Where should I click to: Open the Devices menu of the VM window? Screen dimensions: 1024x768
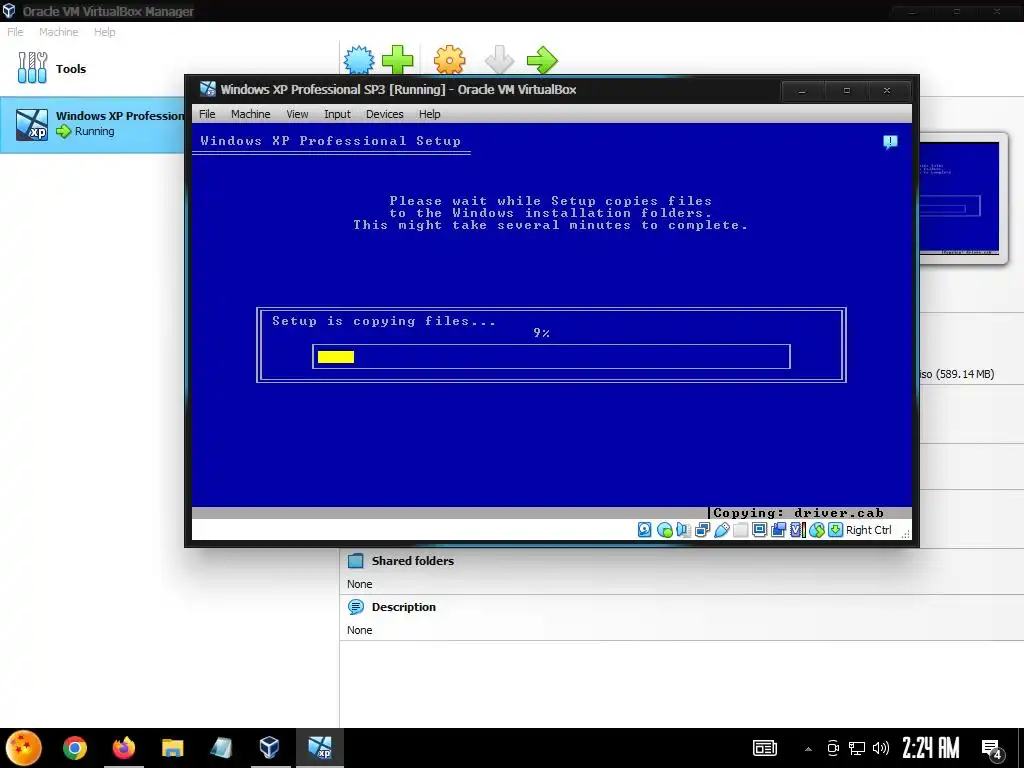(385, 114)
